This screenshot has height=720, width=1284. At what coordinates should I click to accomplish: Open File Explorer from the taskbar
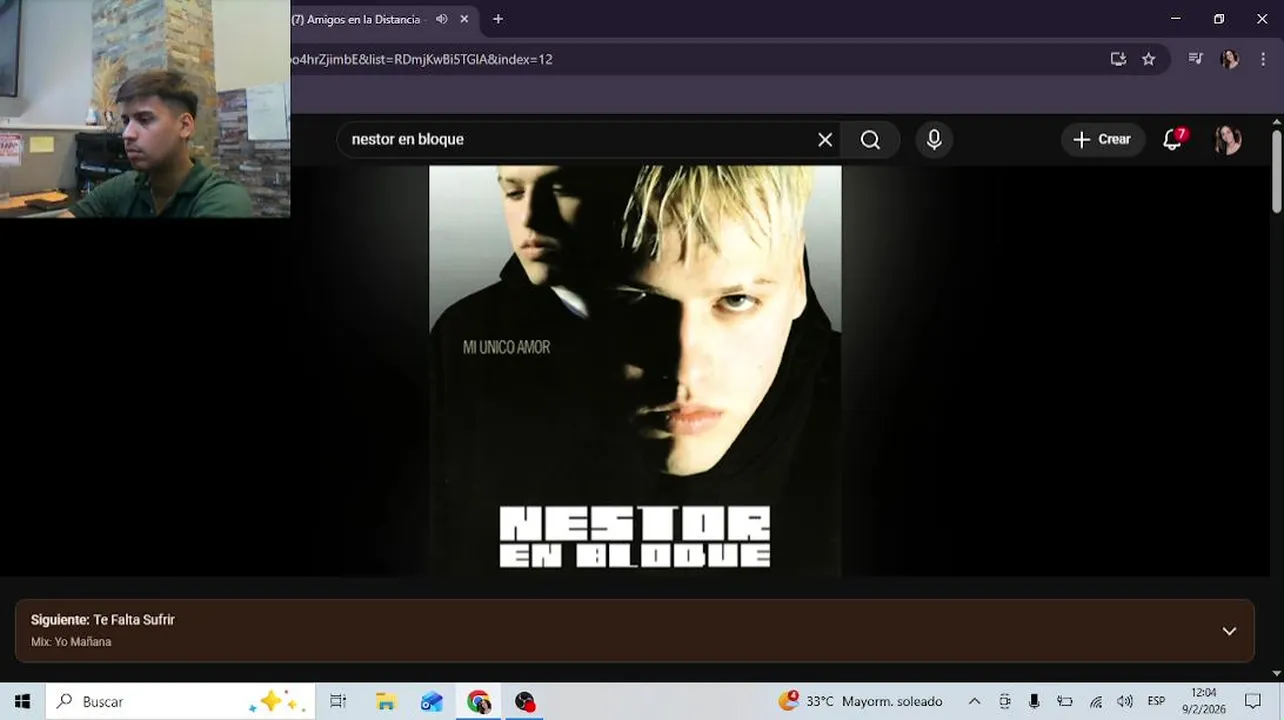pos(386,701)
